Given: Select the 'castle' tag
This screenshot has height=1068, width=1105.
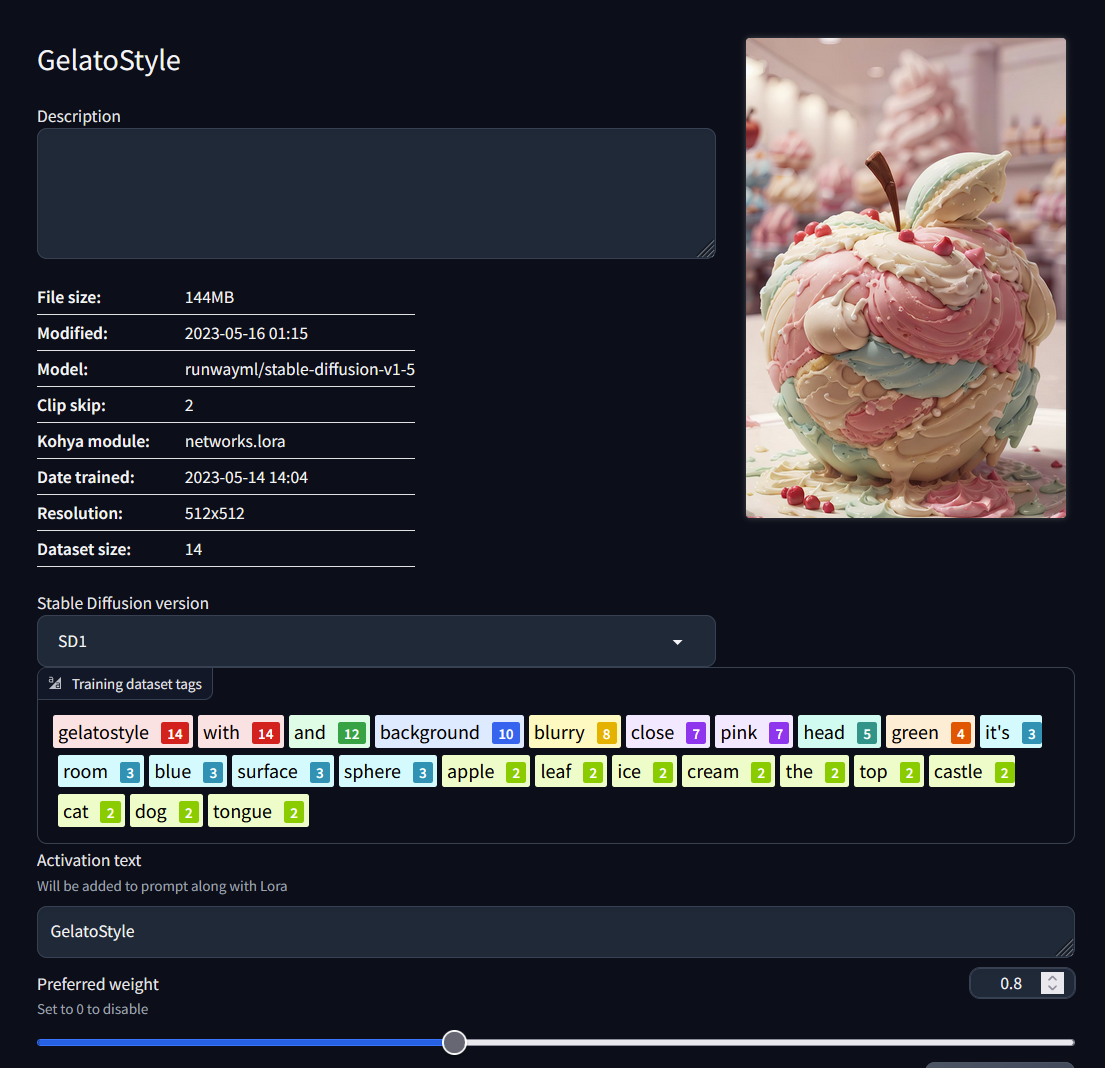Looking at the screenshot, I should pyautogui.click(x=972, y=771).
